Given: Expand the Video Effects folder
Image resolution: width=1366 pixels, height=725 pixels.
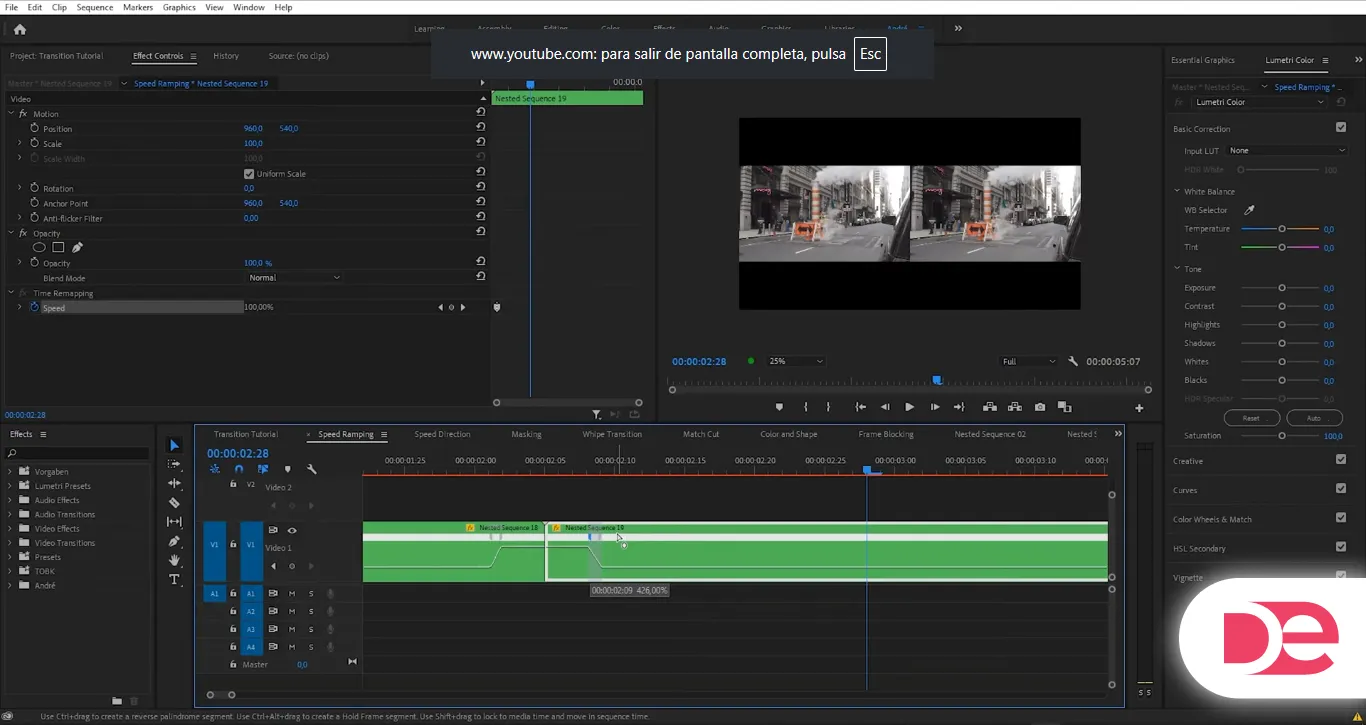Looking at the screenshot, I should coord(11,529).
